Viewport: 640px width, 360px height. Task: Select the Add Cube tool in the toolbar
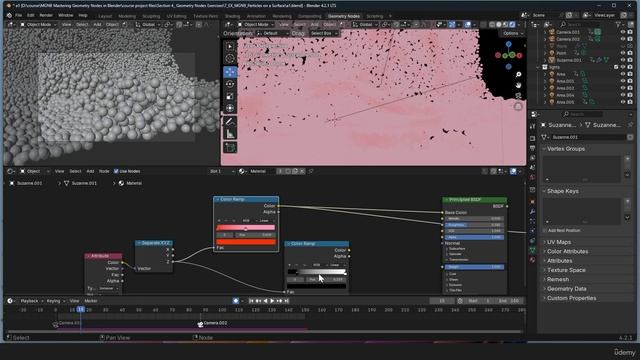point(230,147)
